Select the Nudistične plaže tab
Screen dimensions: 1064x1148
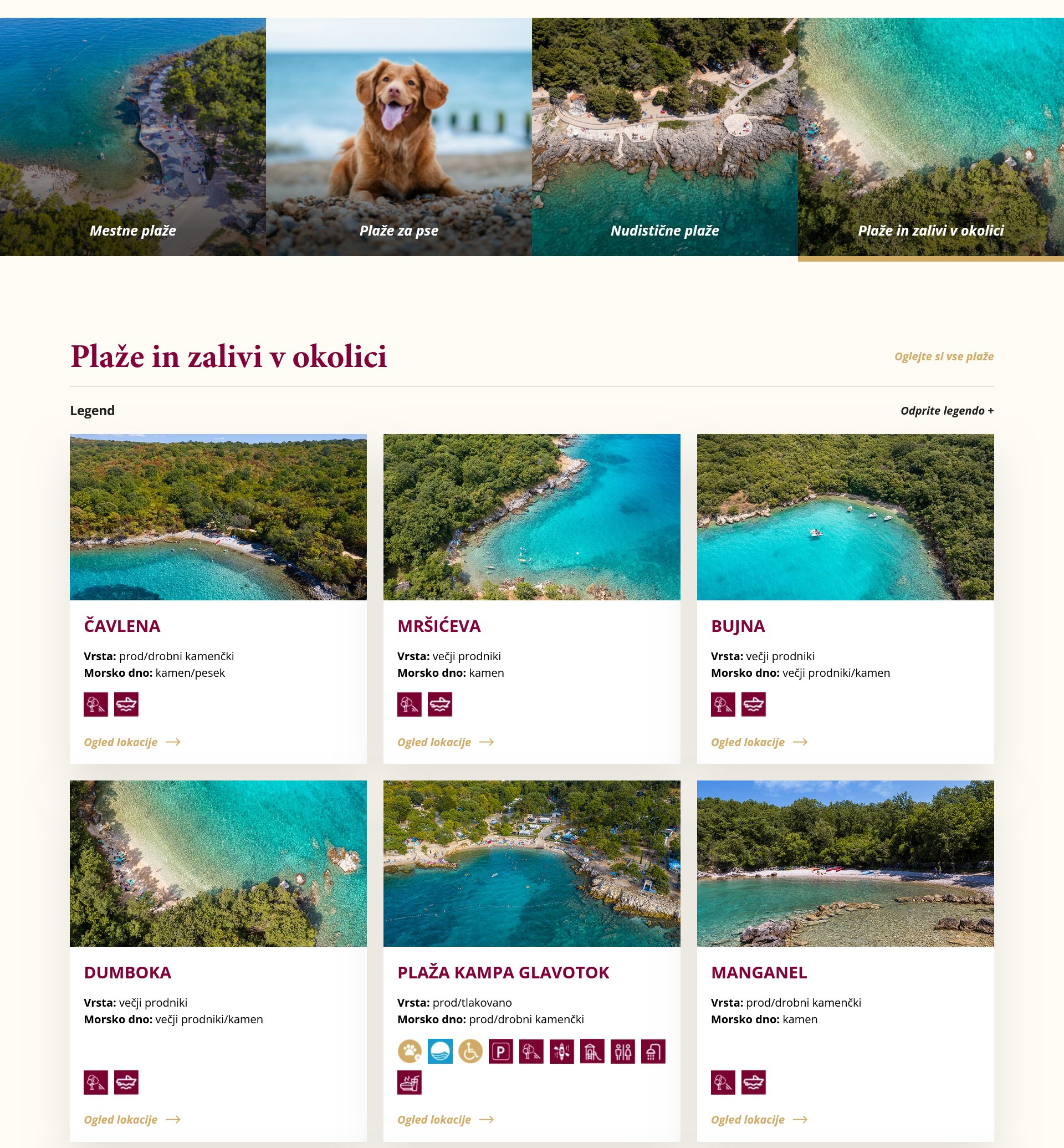coord(665,136)
